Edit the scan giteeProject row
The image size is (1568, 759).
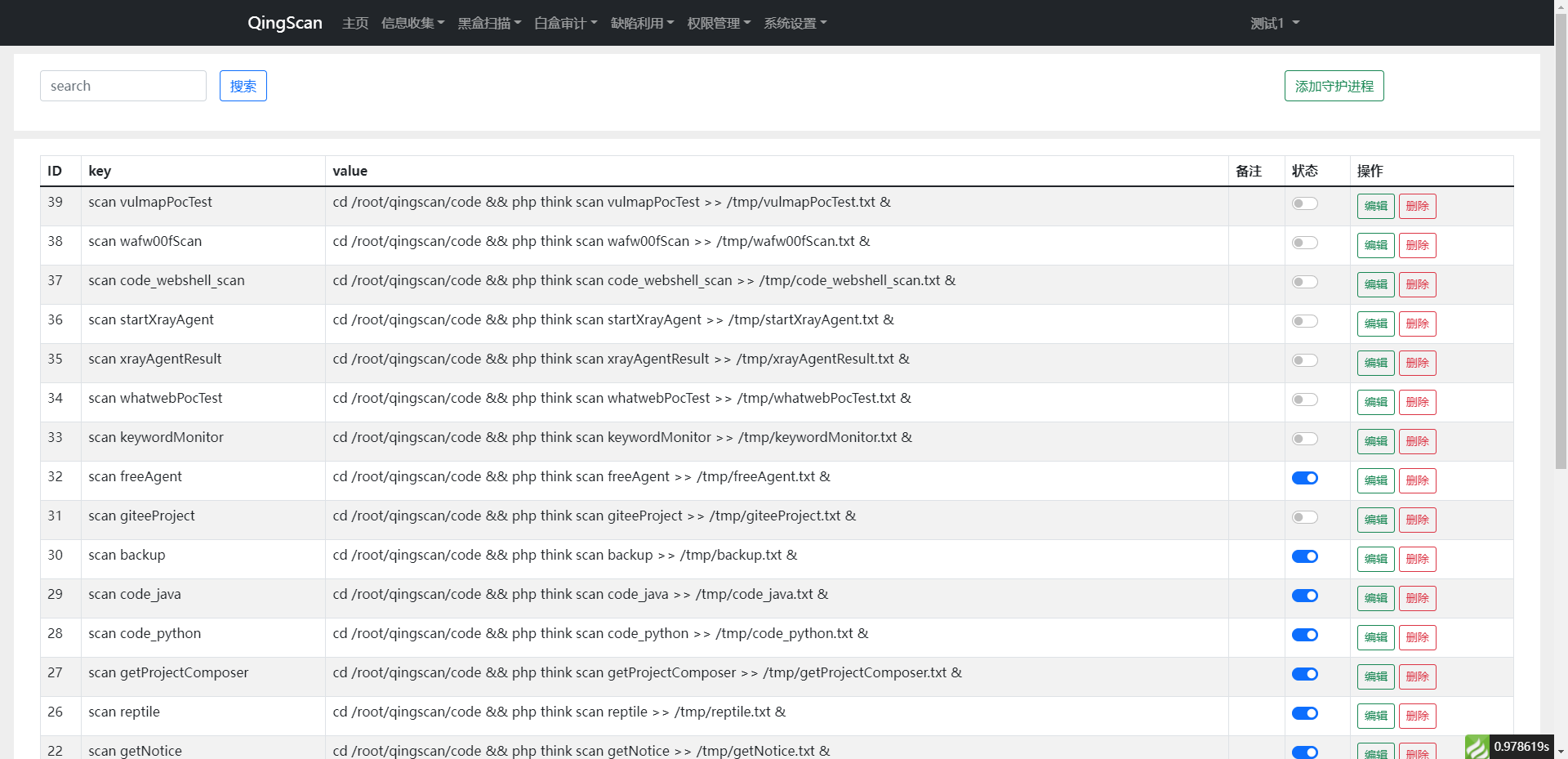(x=1376, y=520)
